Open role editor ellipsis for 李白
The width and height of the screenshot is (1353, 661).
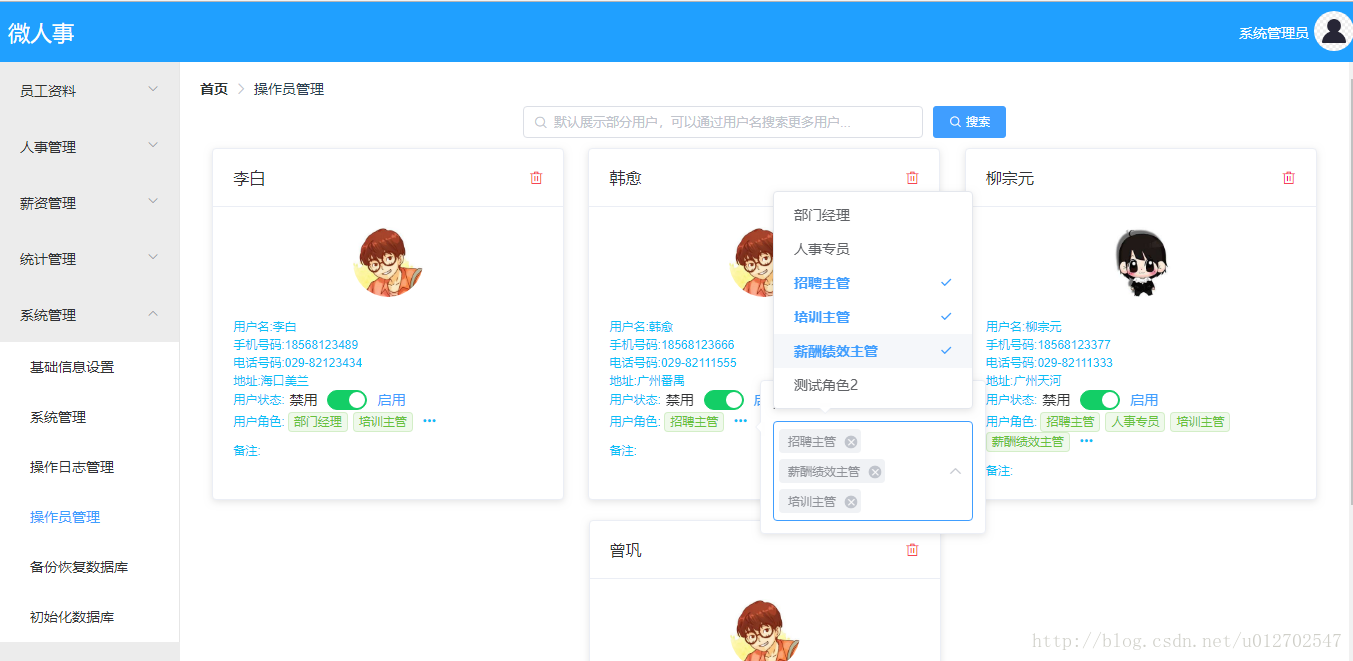click(429, 421)
